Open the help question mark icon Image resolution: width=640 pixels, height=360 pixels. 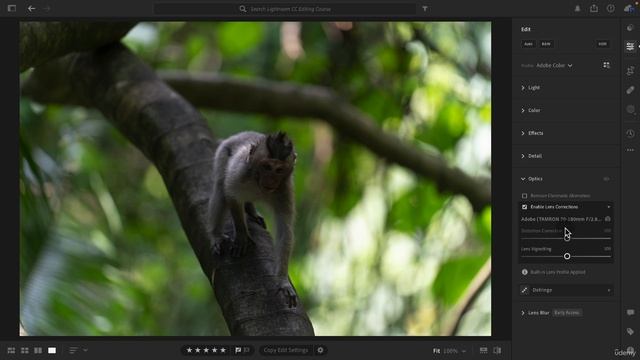pos(611,9)
